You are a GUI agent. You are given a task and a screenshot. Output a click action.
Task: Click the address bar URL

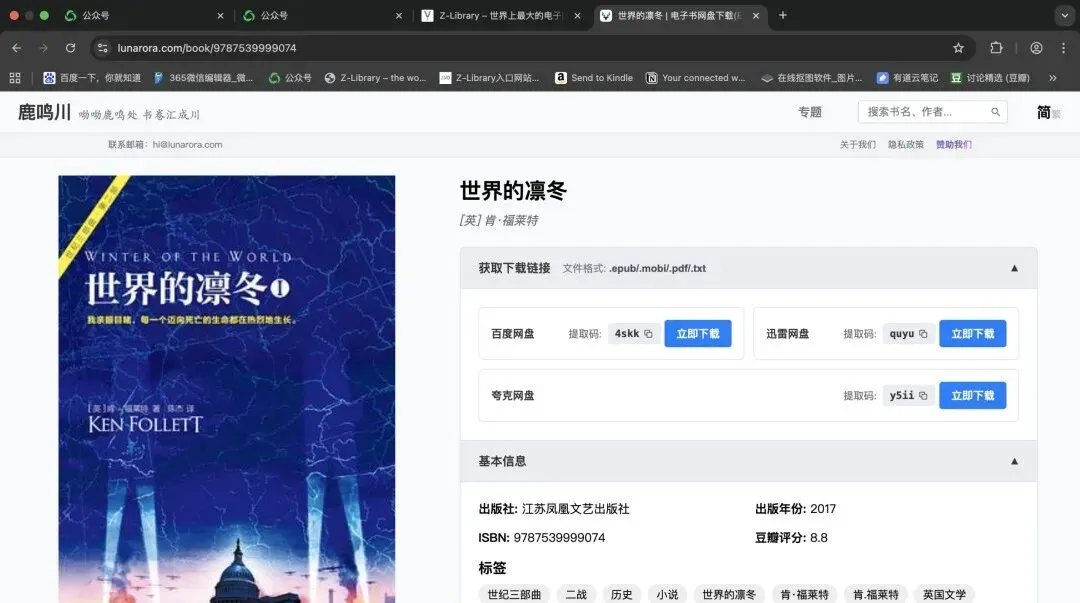(x=207, y=48)
